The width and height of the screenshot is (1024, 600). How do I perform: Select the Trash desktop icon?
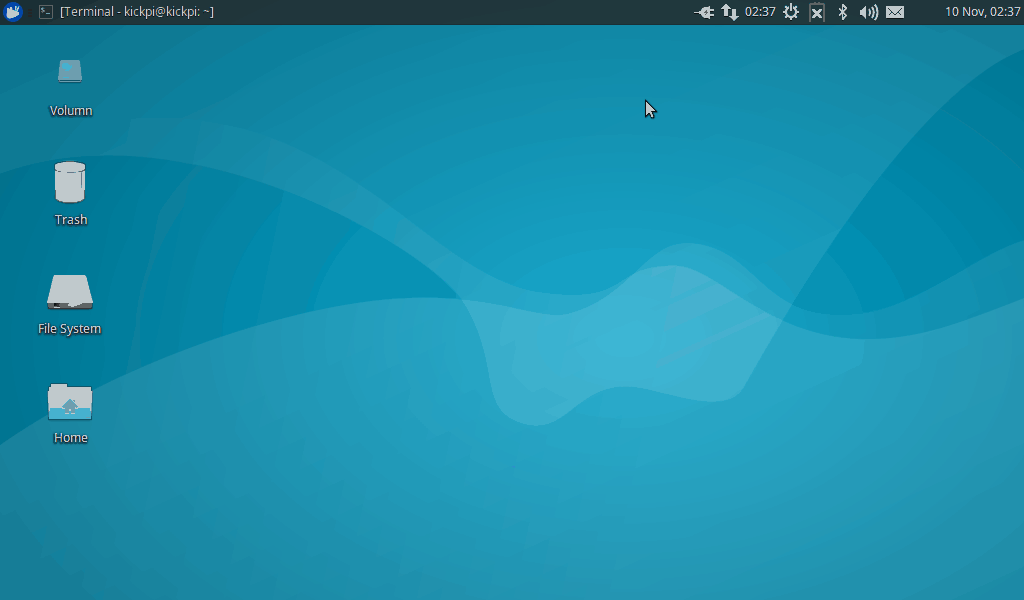(x=70, y=183)
